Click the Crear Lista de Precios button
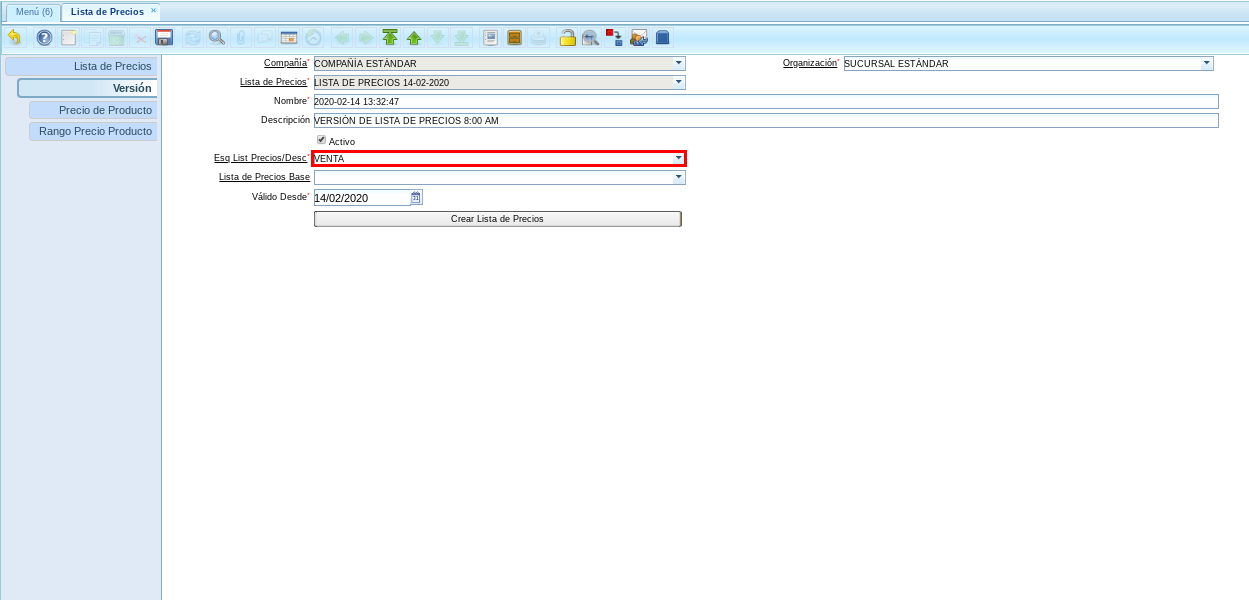Viewport: 1249px width, 600px height. pos(497,218)
